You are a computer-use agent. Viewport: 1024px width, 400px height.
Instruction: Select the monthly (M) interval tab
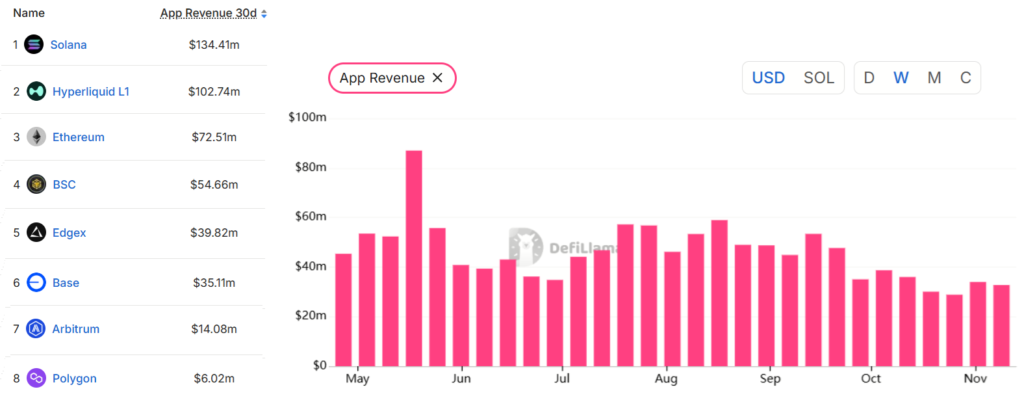coord(934,78)
